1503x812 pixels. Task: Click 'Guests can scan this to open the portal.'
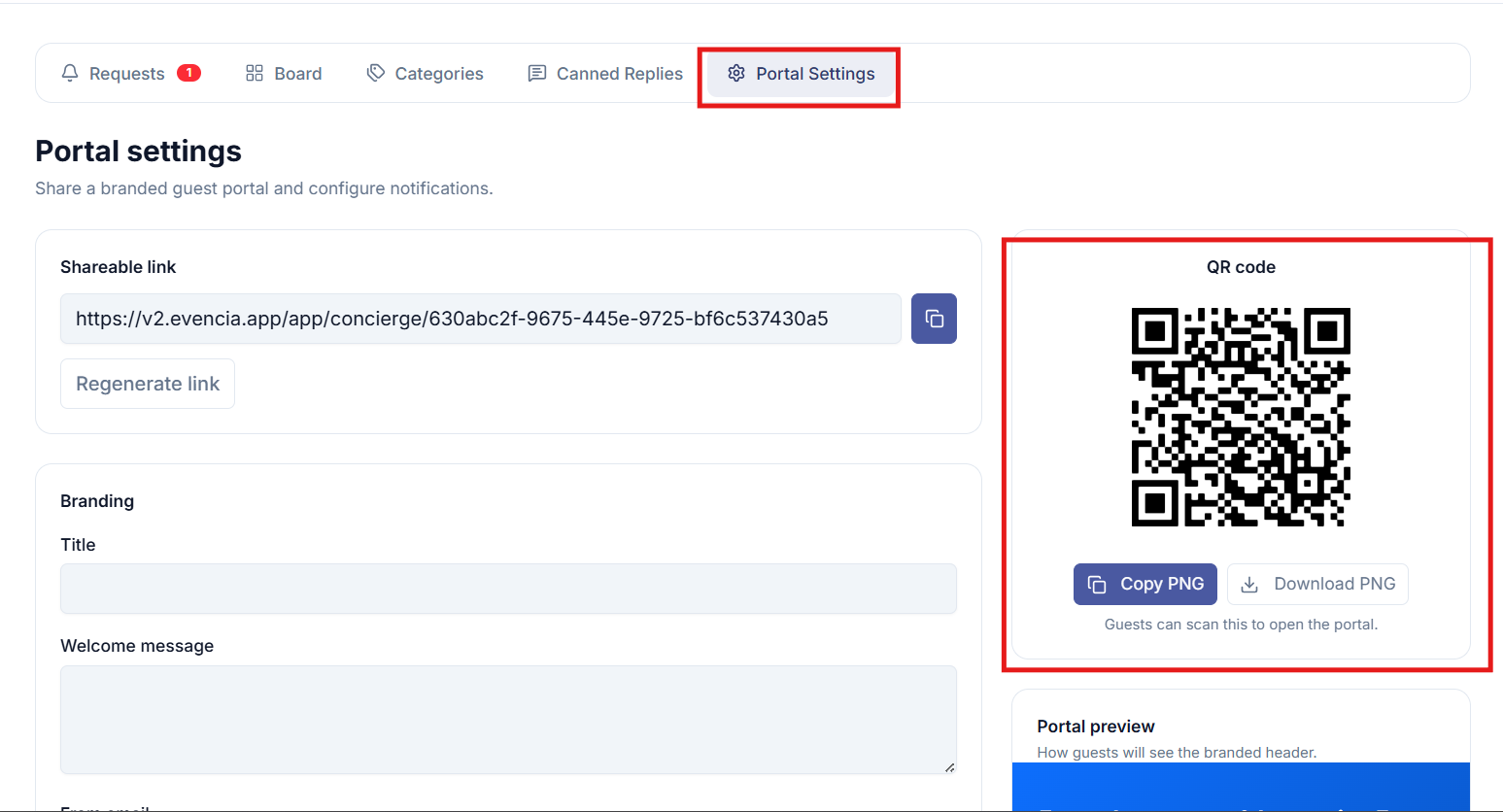tap(1241, 625)
